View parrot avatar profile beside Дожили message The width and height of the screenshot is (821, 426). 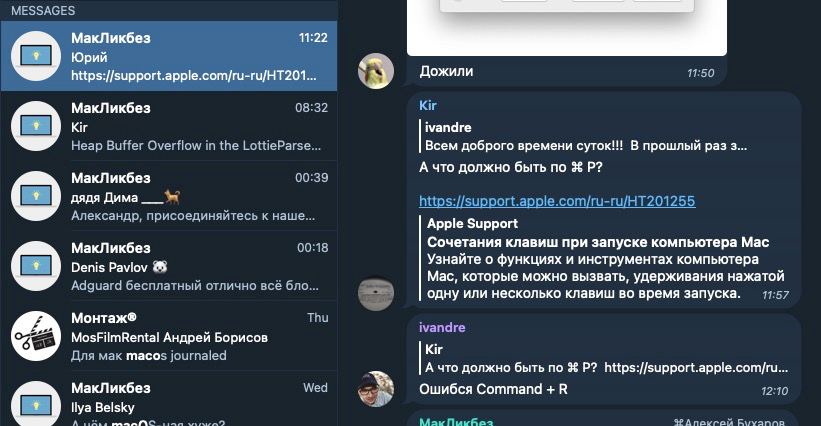tap(376, 71)
